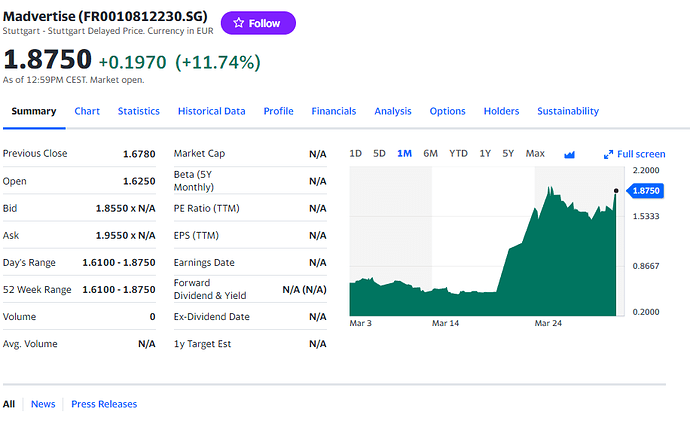Viewport: 690px width, 430px height.
Task: Click the Earnings Date label
Action: click(204, 263)
